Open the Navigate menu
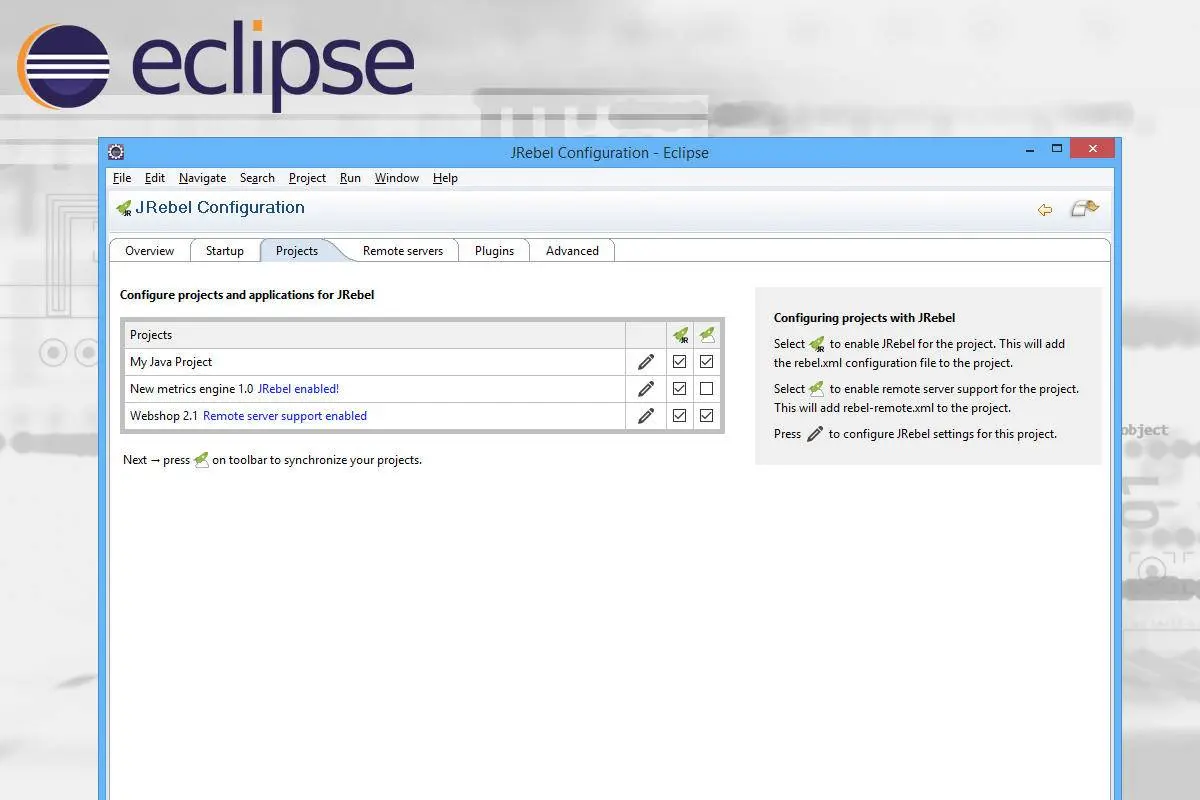The image size is (1200, 800). click(x=202, y=178)
